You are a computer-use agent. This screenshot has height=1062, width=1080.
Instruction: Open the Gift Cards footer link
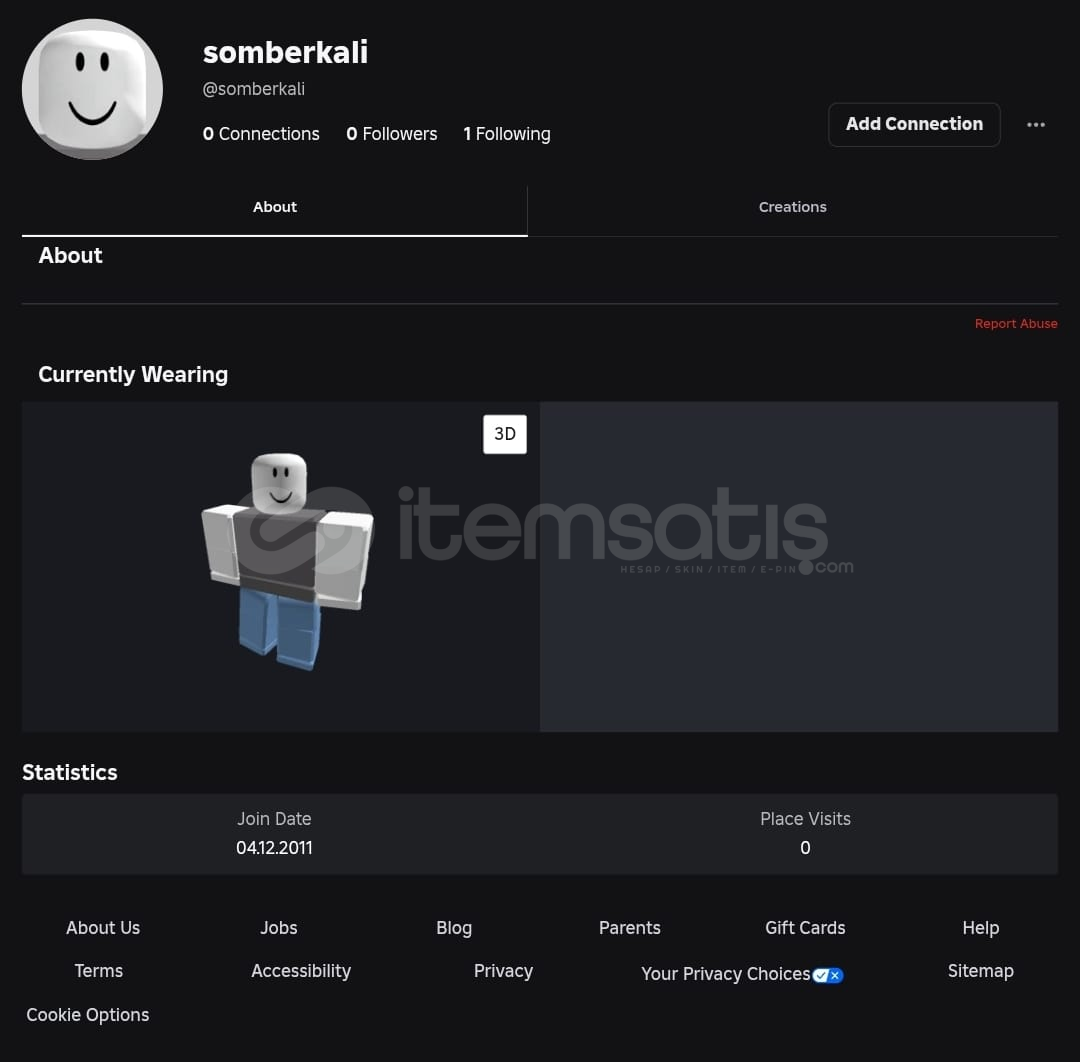[804, 928]
